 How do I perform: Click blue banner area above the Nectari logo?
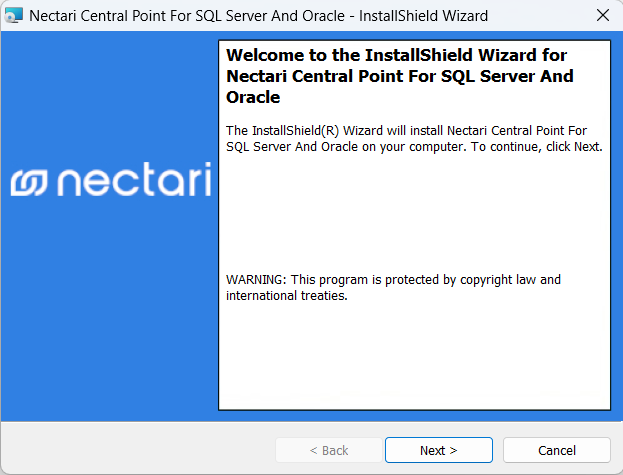point(108,90)
